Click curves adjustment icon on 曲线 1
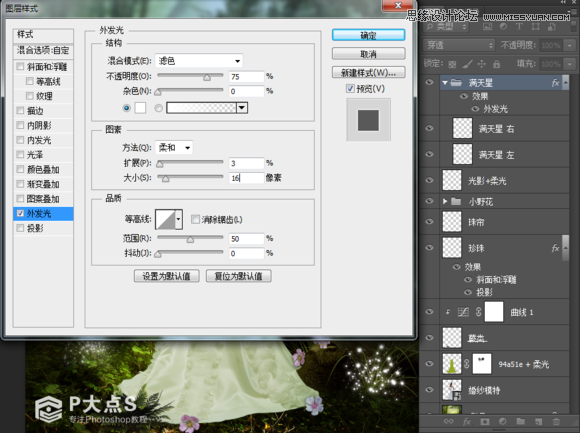 click(463, 312)
